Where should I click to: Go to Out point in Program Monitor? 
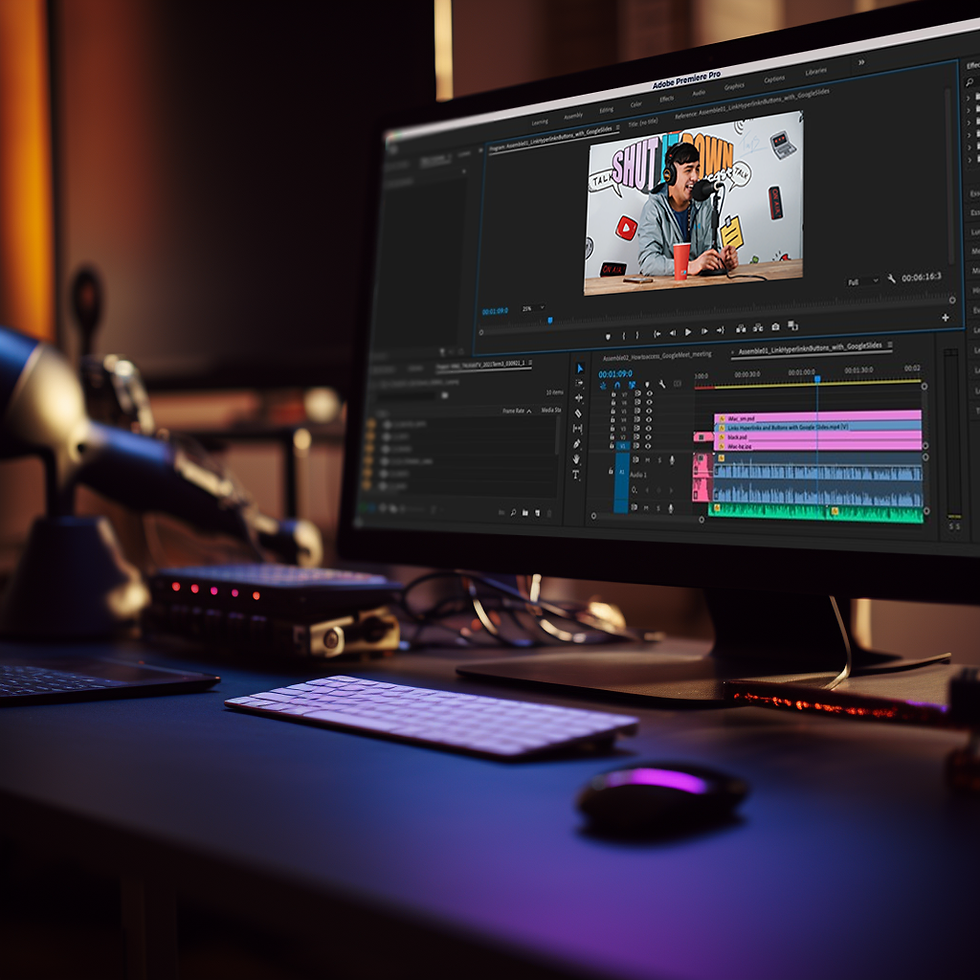[720, 331]
